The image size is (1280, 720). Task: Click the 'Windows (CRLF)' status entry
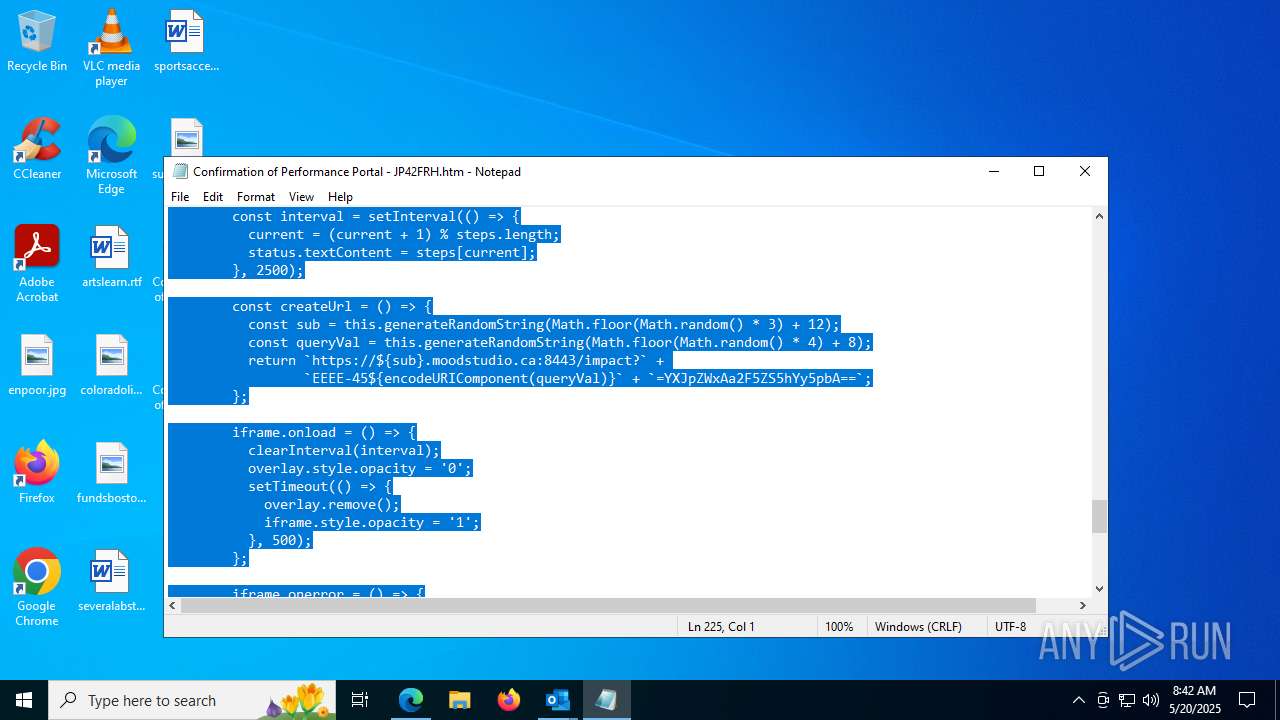[918, 626]
